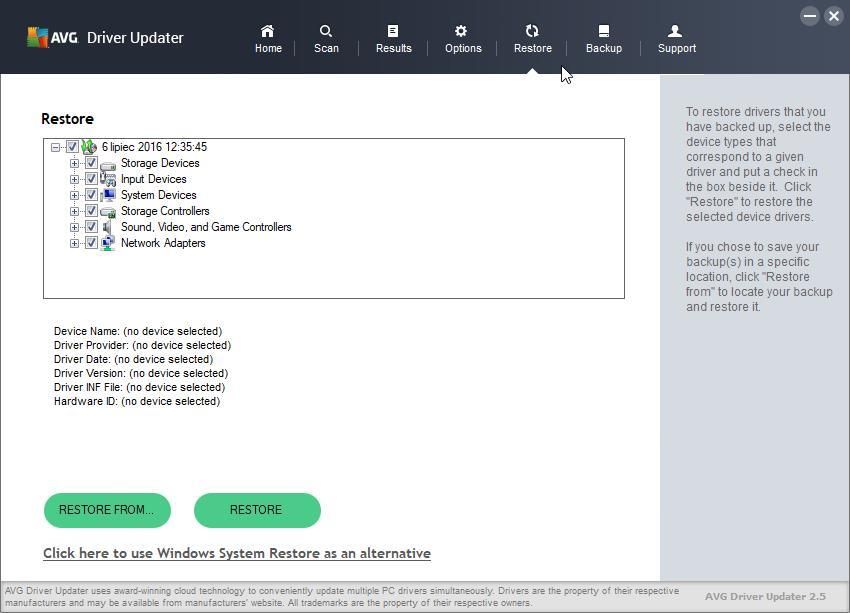Click the Hardware ID info line
Image resolution: width=850 pixels, height=613 pixels.
coord(137,402)
